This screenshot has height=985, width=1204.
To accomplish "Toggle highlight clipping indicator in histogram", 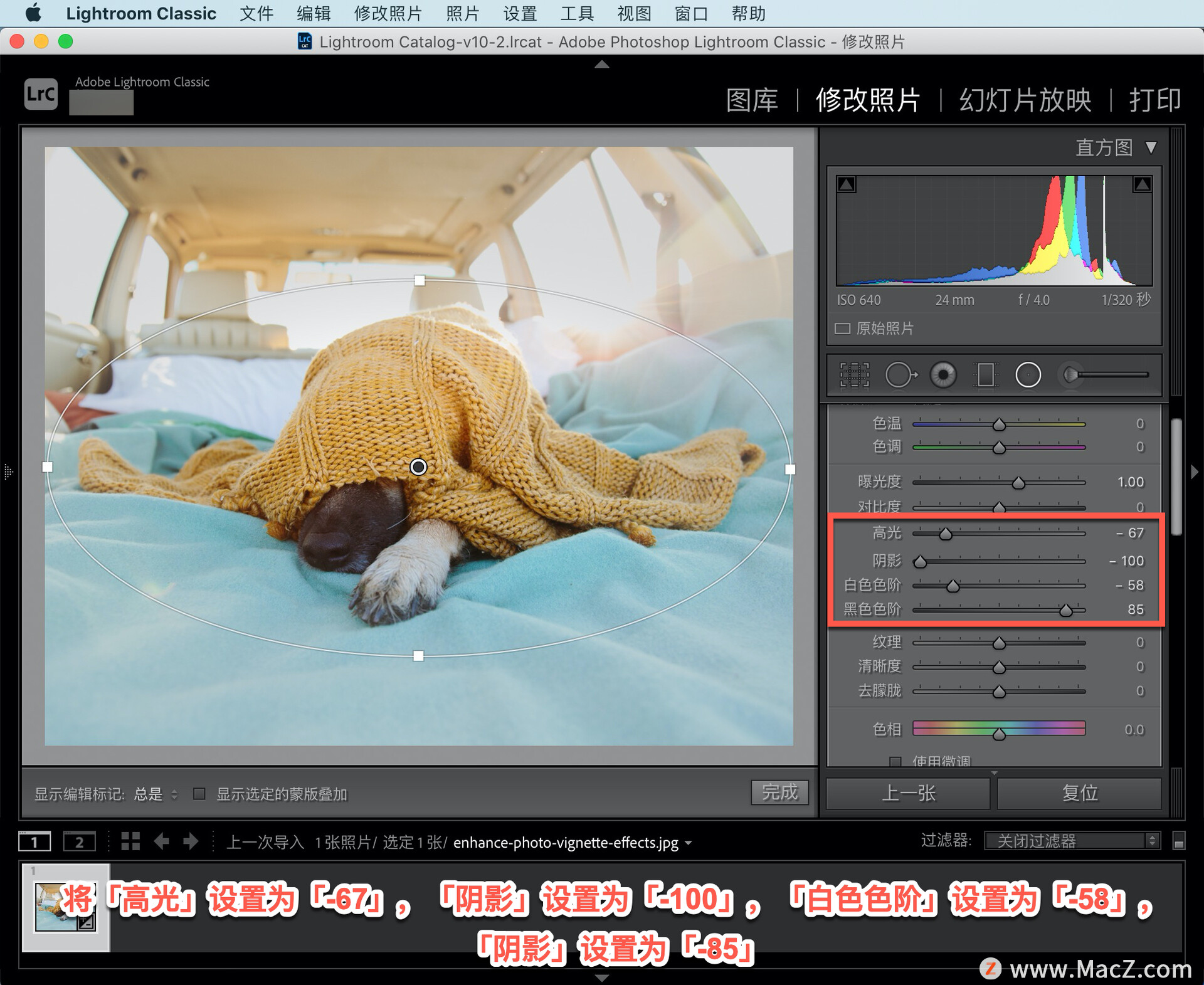I will pyautogui.click(x=1142, y=184).
